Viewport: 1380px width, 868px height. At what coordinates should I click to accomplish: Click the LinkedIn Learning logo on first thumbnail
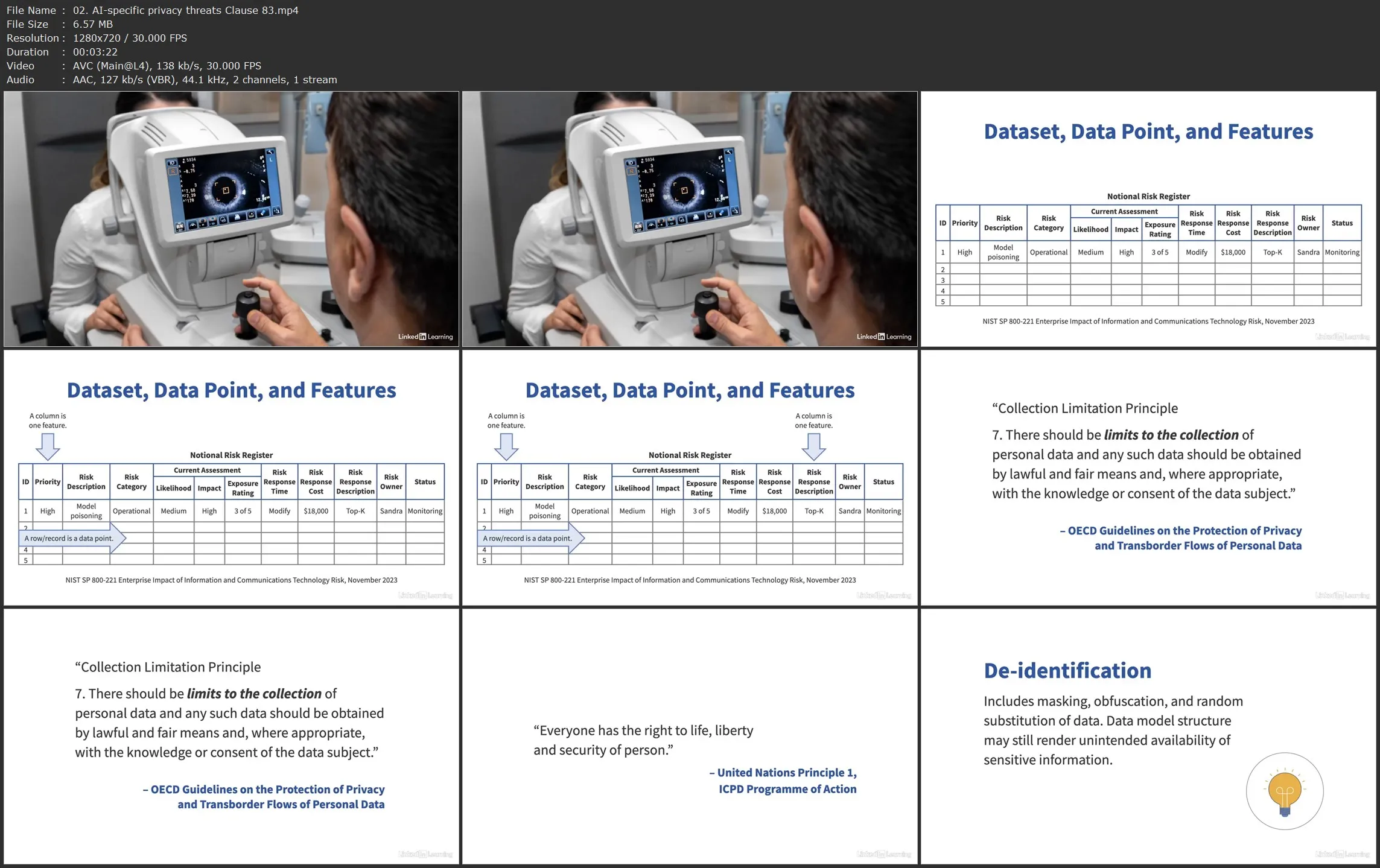click(x=425, y=337)
